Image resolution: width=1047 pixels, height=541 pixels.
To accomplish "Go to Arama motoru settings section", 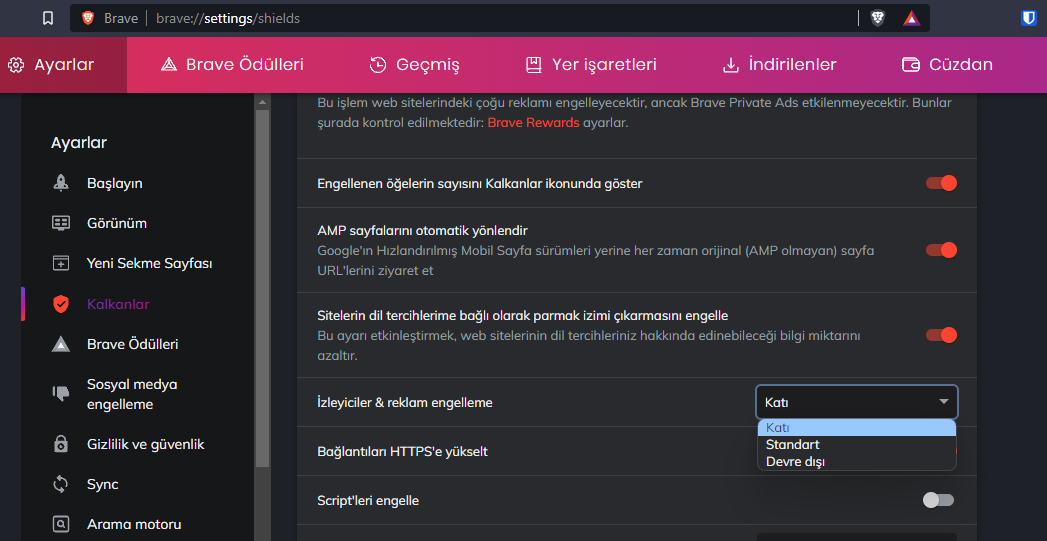I will coord(134,524).
